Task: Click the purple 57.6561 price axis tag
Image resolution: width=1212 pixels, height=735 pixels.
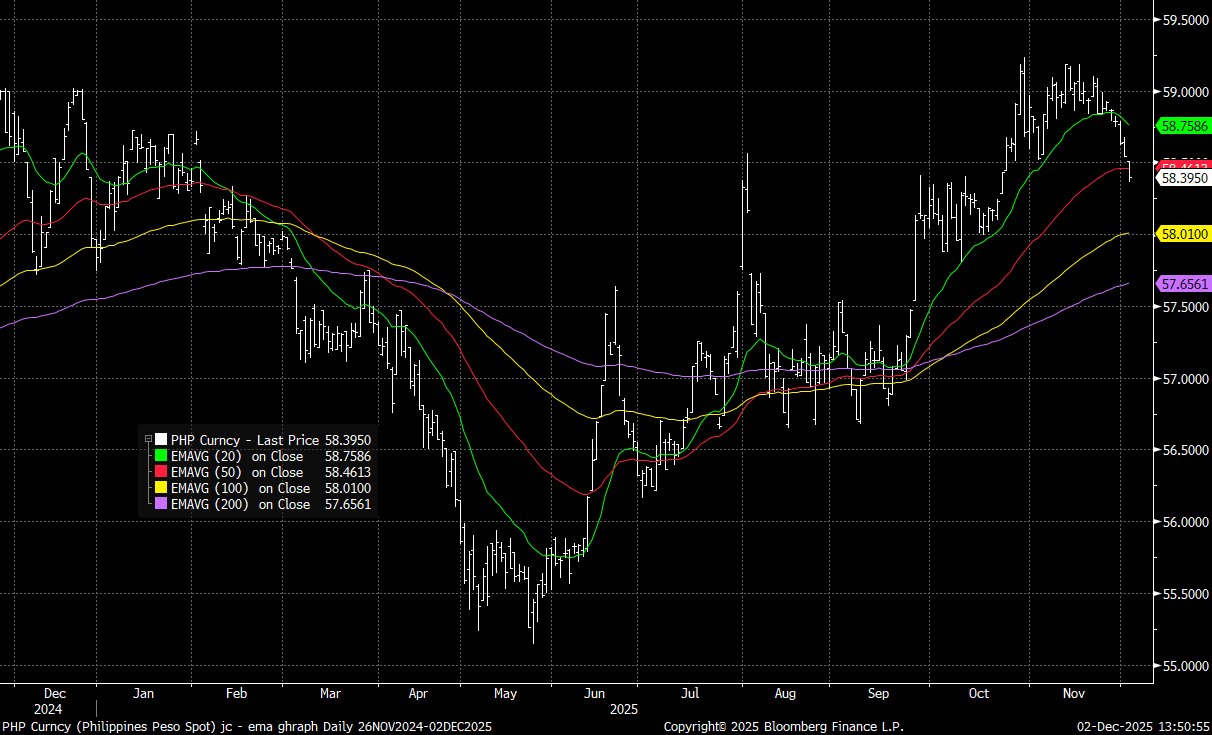Action: pyautogui.click(x=1184, y=284)
